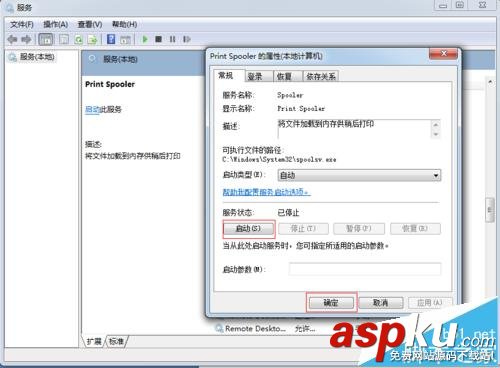Viewport: 500px width, 368px height.
Task: Switch to the 标准 bottom tab
Action: 116,341
